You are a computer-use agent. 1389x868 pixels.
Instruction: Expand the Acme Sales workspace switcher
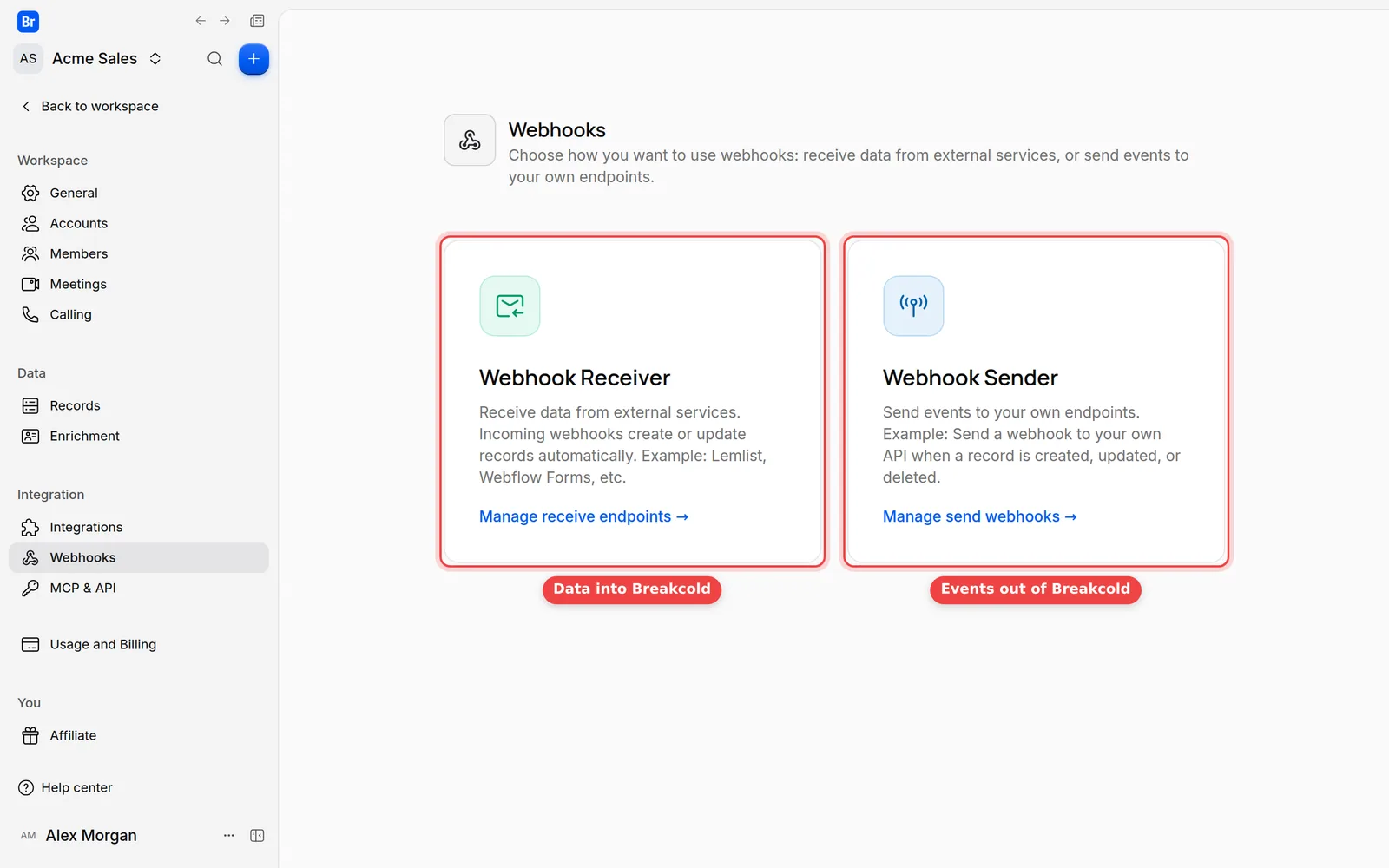[x=155, y=59]
